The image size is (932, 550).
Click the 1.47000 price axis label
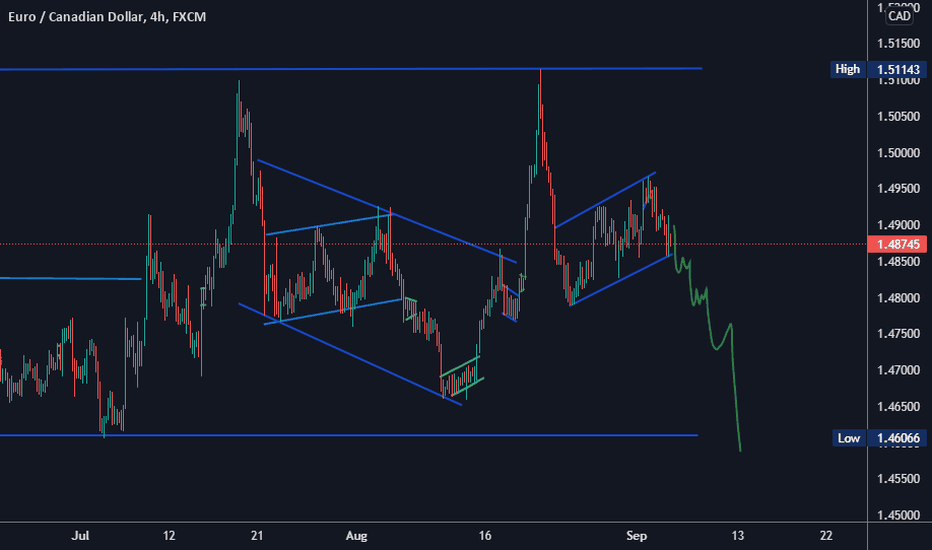pyautogui.click(x=898, y=370)
